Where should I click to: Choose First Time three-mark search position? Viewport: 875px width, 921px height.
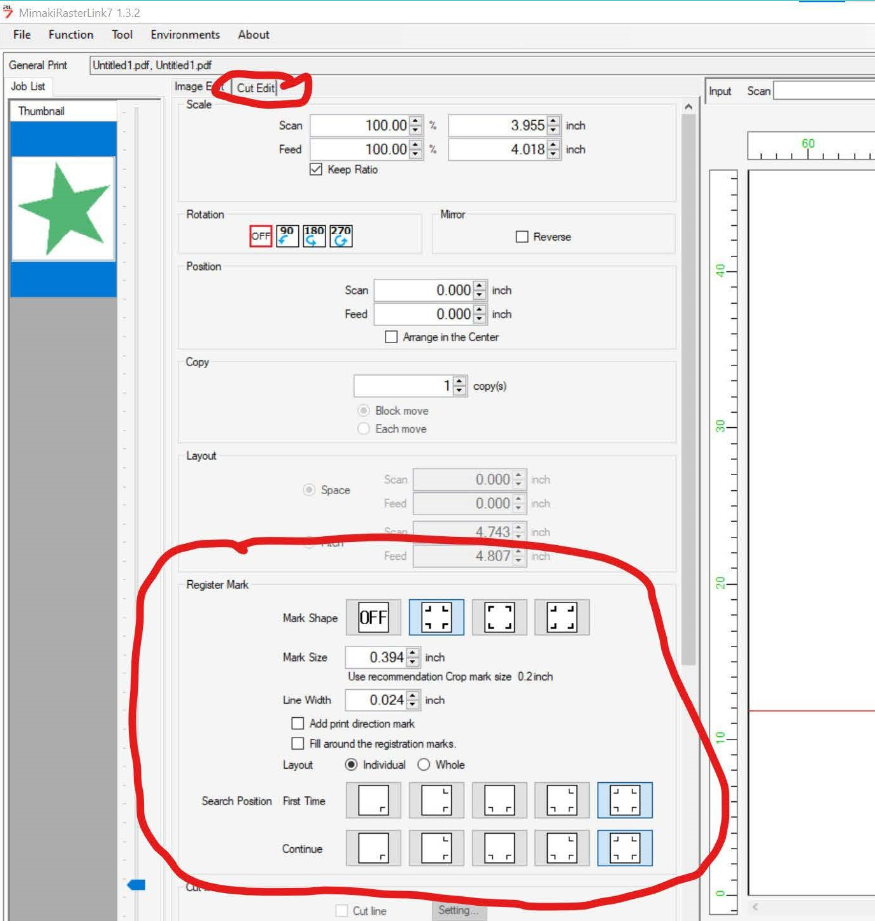click(x=562, y=800)
